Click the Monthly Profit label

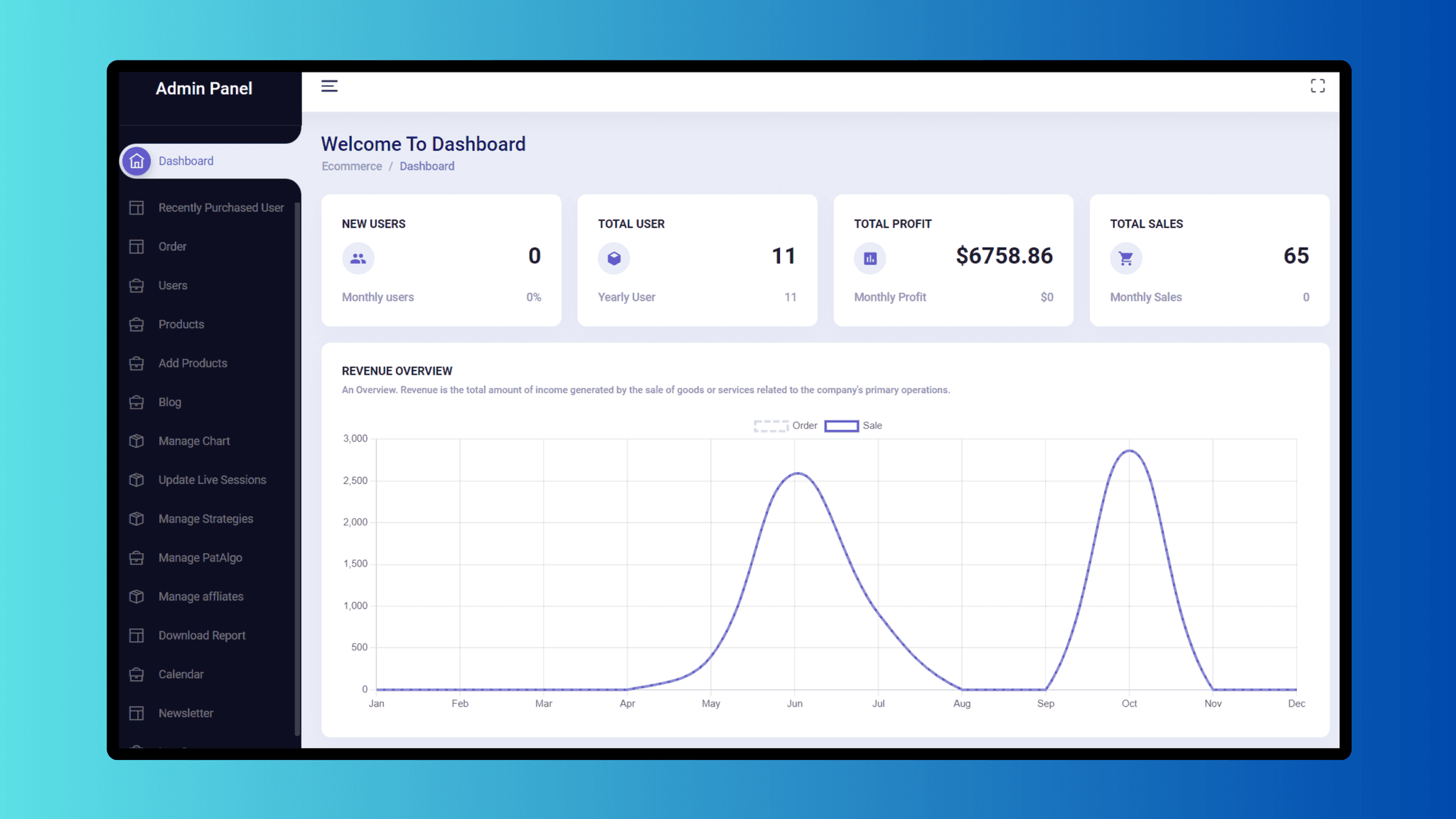pos(890,297)
